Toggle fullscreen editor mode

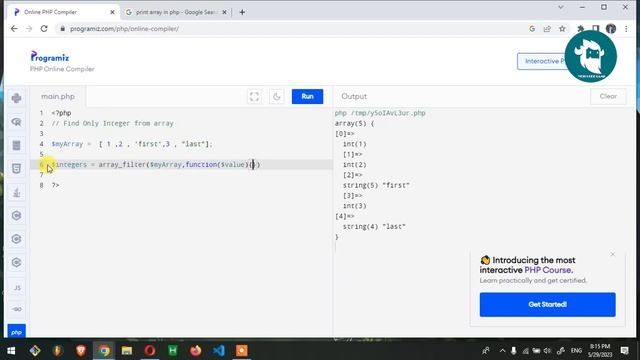(x=254, y=97)
